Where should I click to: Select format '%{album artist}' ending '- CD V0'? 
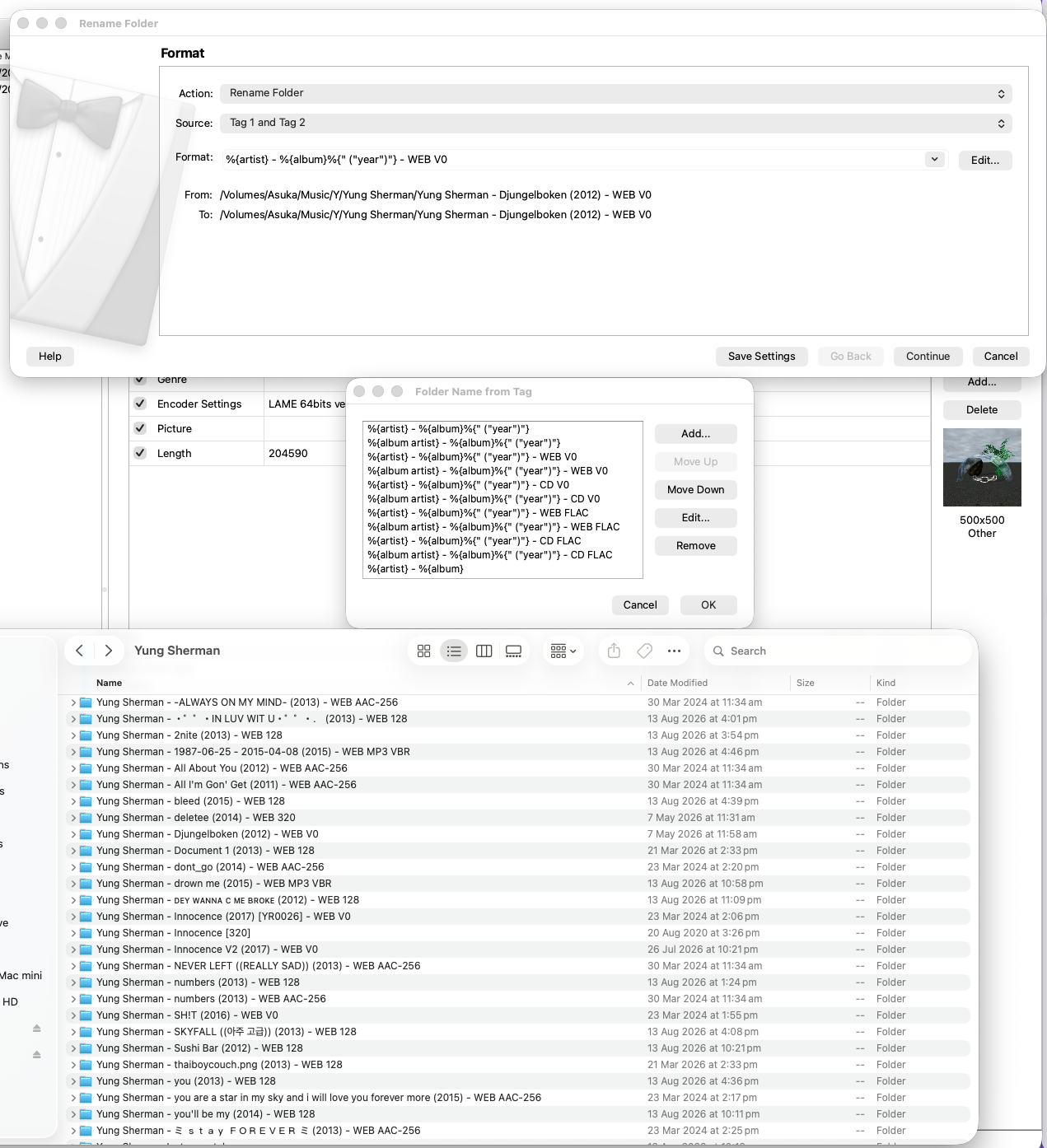pos(502,499)
